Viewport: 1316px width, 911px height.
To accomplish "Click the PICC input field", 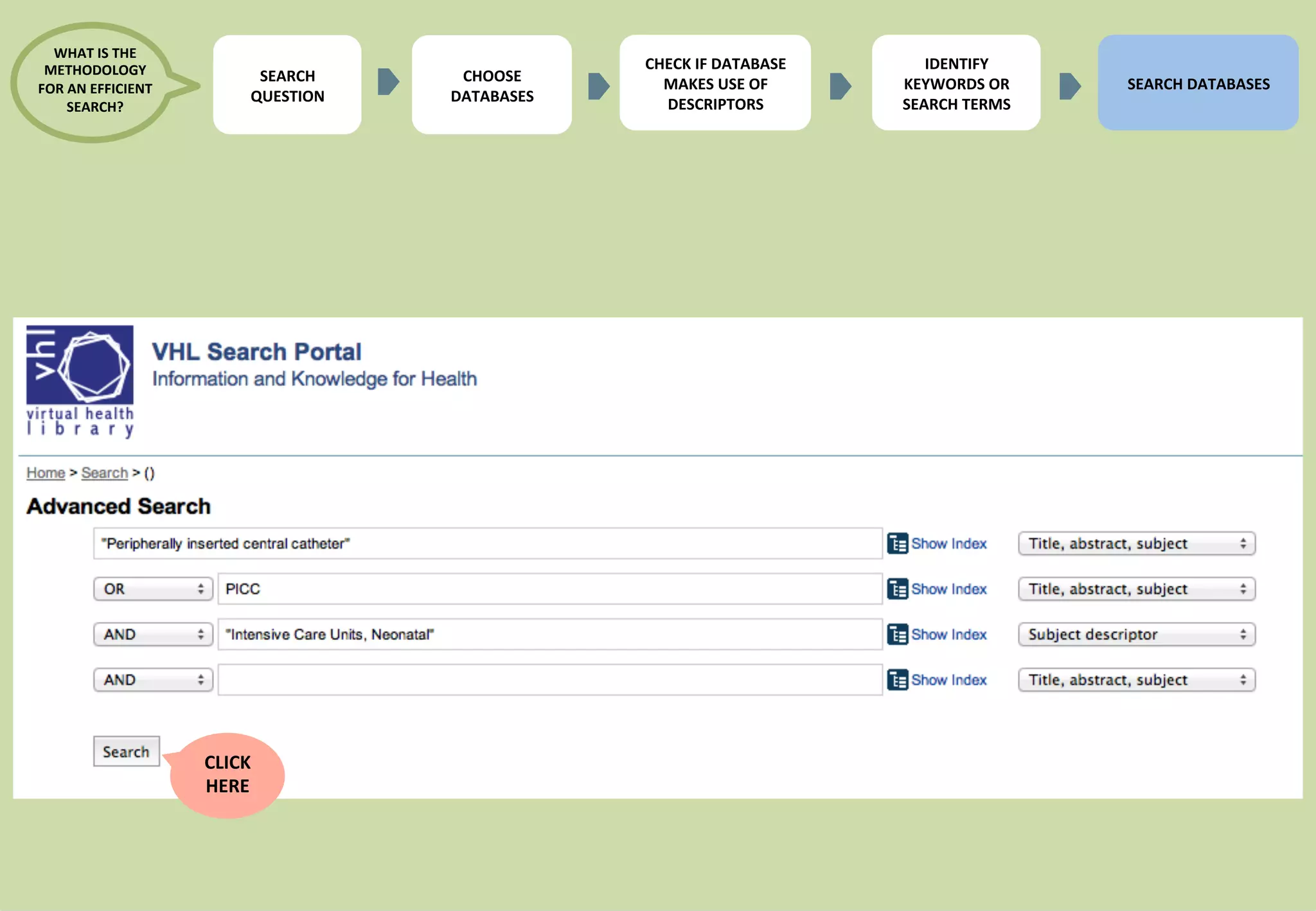I will click(x=550, y=589).
